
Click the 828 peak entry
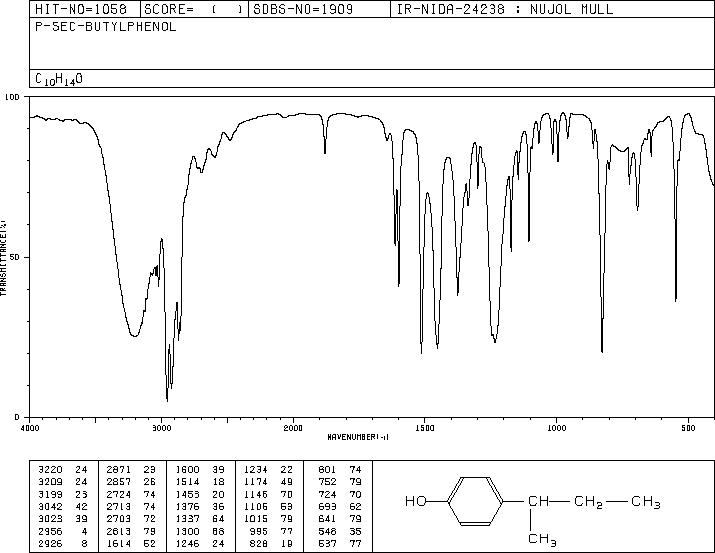[x=272, y=544]
